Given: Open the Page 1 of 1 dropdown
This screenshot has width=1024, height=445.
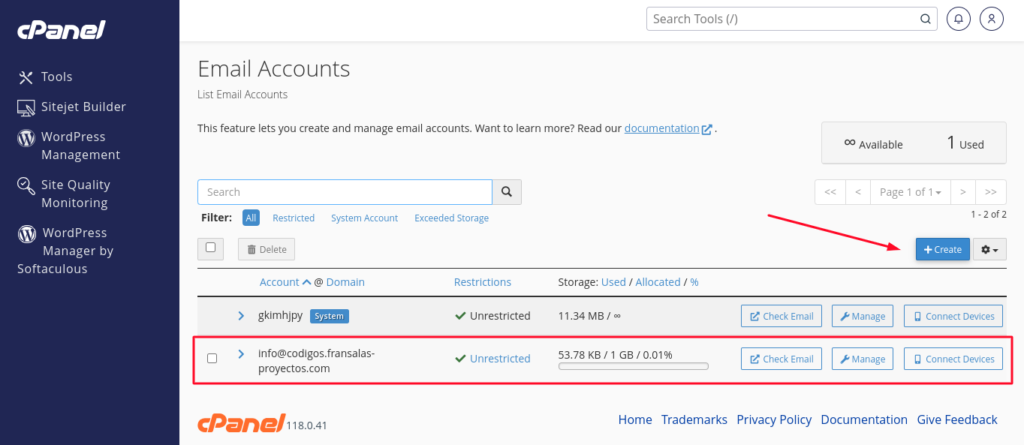Looking at the screenshot, I should point(910,192).
